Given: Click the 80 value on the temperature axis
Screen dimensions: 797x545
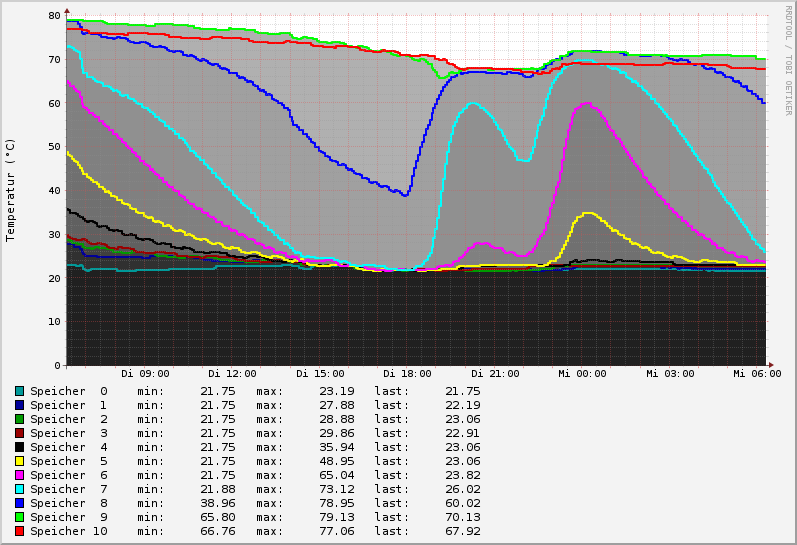Looking at the screenshot, I should pos(54,16).
